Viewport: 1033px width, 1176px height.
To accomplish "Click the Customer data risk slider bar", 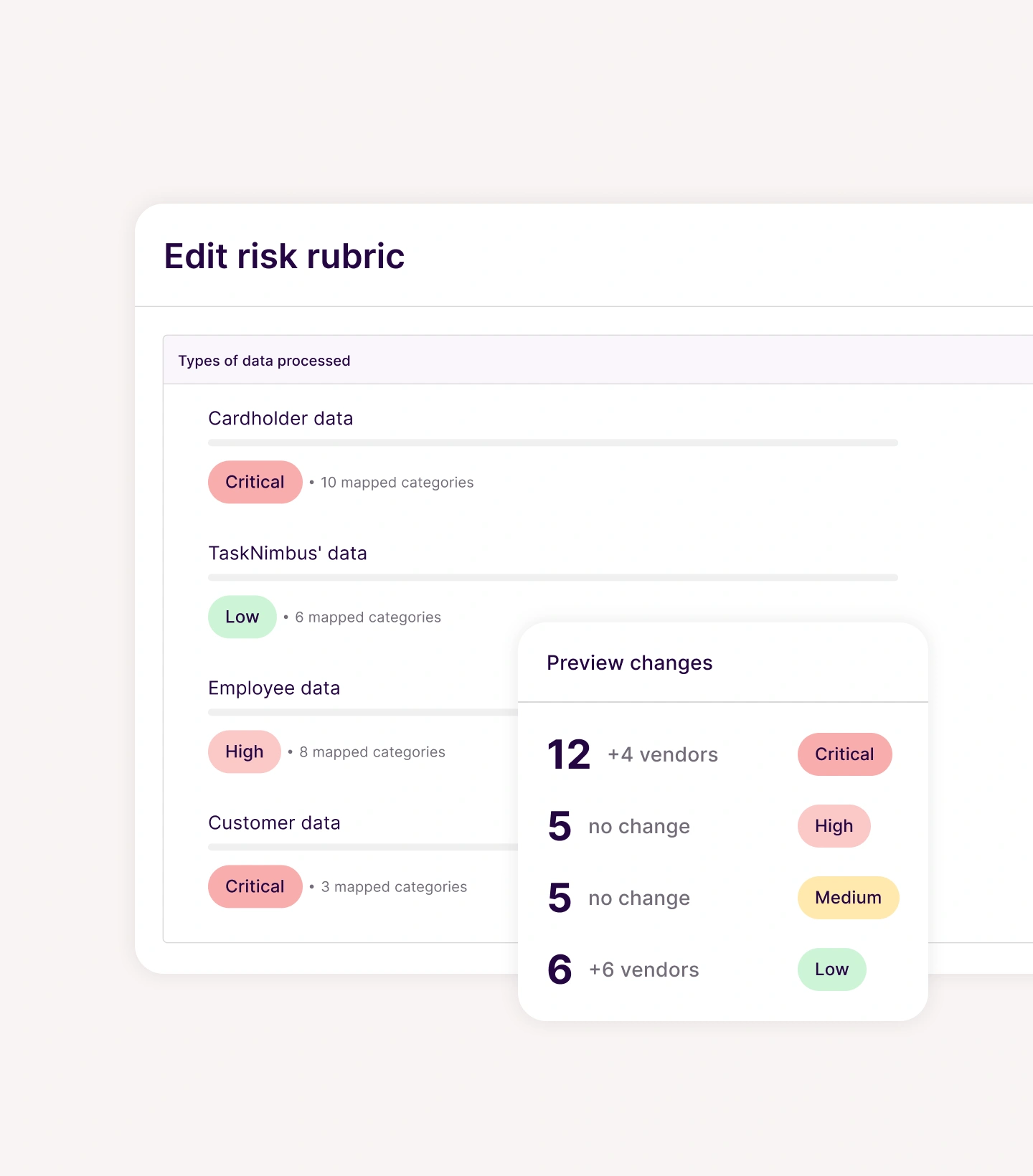I will coord(363,847).
